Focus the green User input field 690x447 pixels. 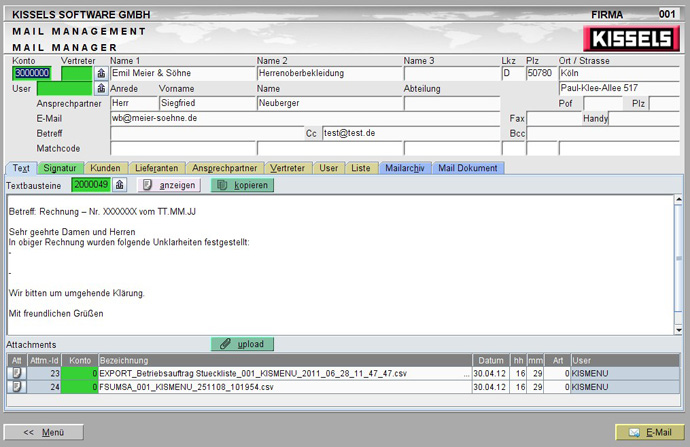pyautogui.click(x=65, y=89)
